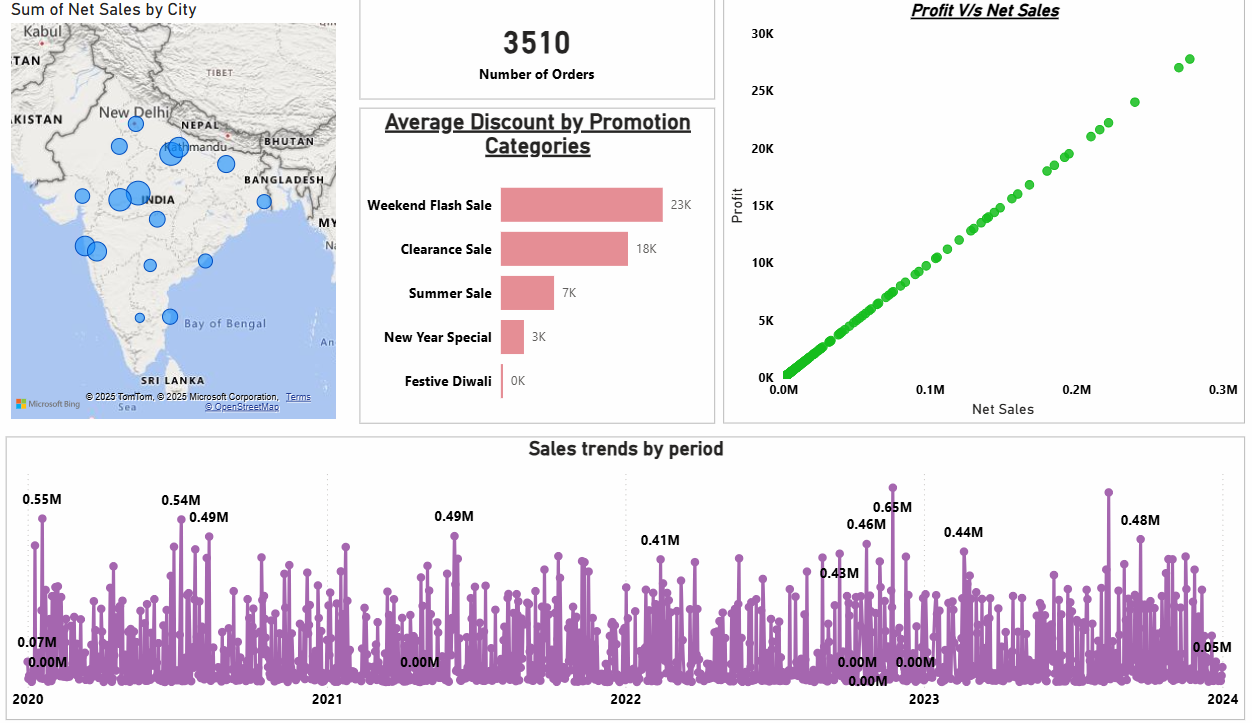Image resolution: width=1252 pixels, height=723 pixels.
Task: Click the Microsoft Bing logo on map
Action: [47, 404]
